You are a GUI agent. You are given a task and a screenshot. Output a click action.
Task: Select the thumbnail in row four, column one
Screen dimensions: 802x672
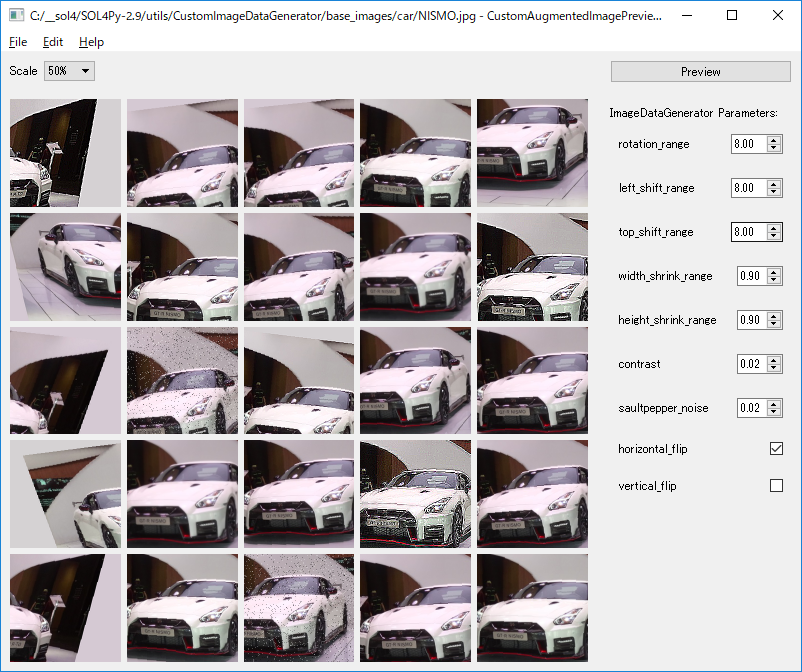pos(65,495)
